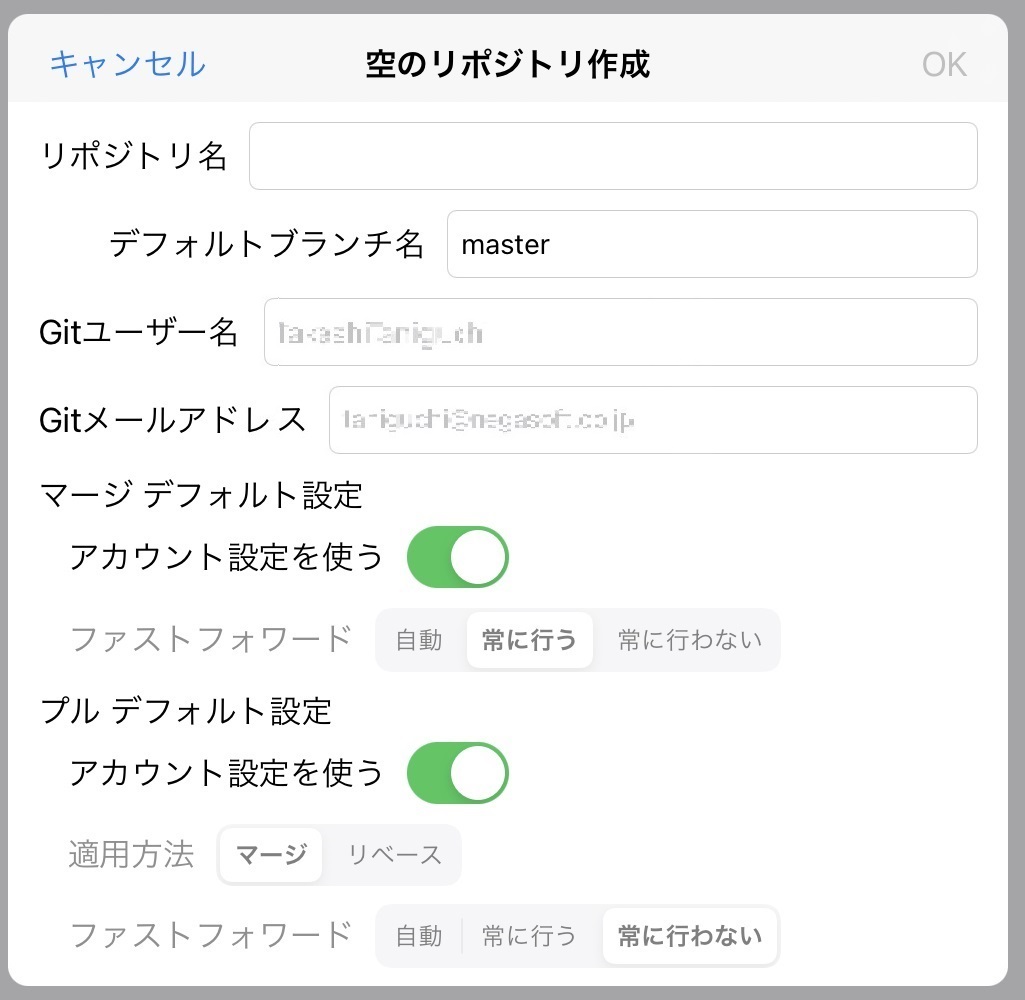Tap the キャンセル link
The height and width of the screenshot is (1000, 1025).
point(126,63)
